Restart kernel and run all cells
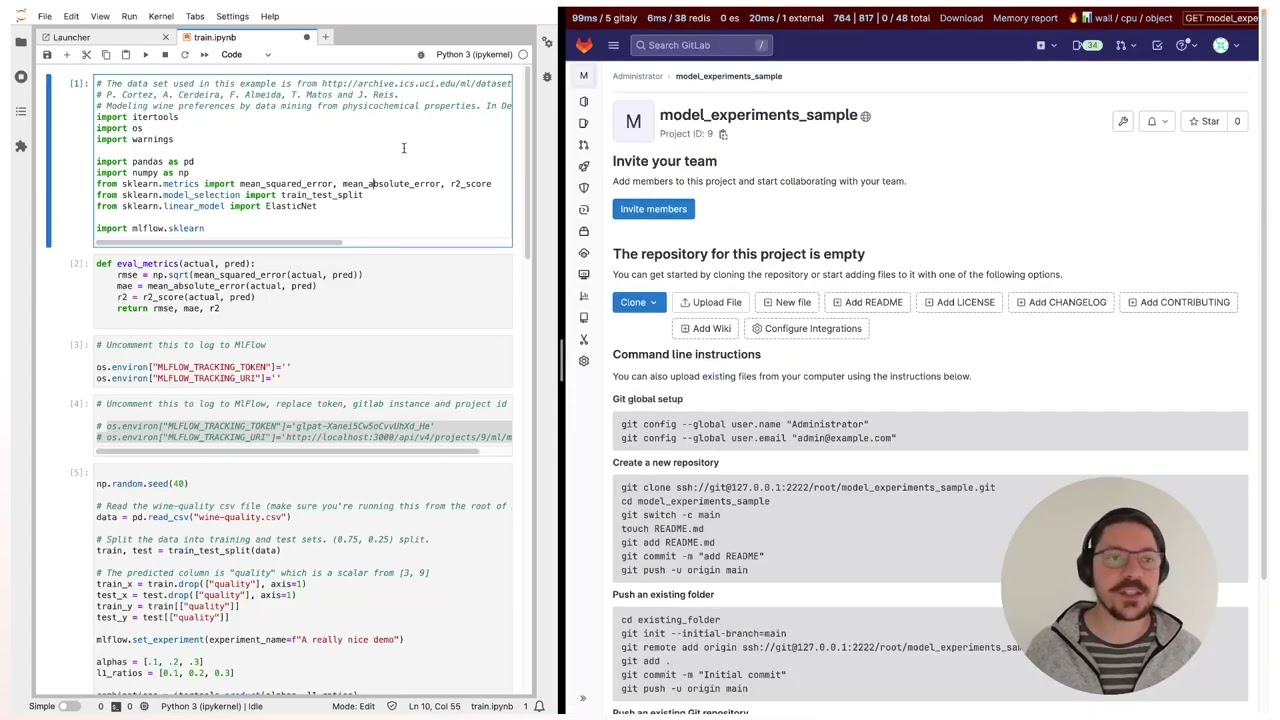 tap(204, 55)
